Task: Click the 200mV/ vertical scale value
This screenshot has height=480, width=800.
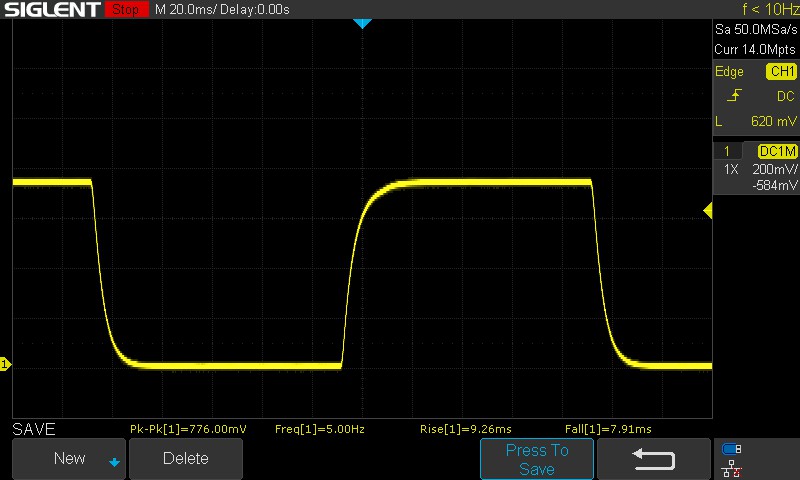Action: coord(774,169)
